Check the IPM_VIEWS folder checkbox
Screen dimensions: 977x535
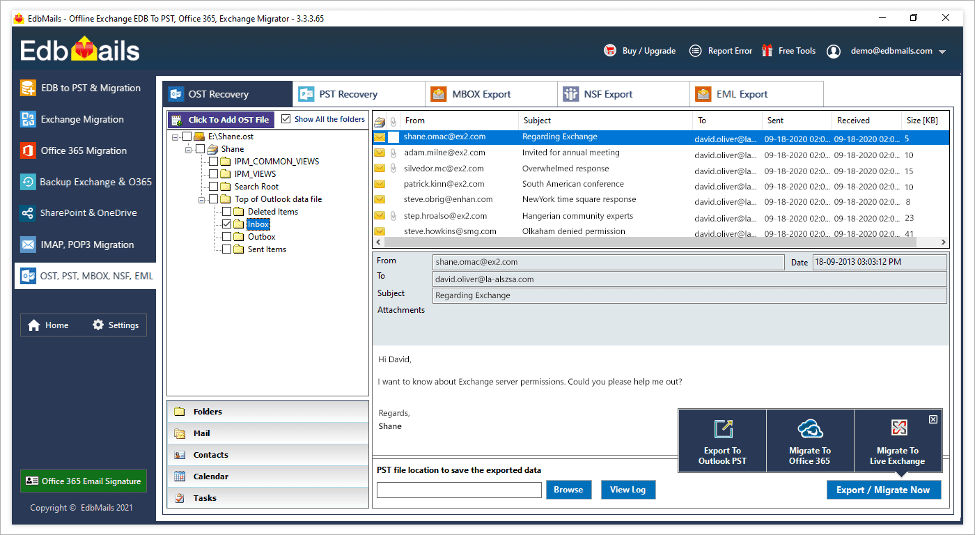[213, 174]
